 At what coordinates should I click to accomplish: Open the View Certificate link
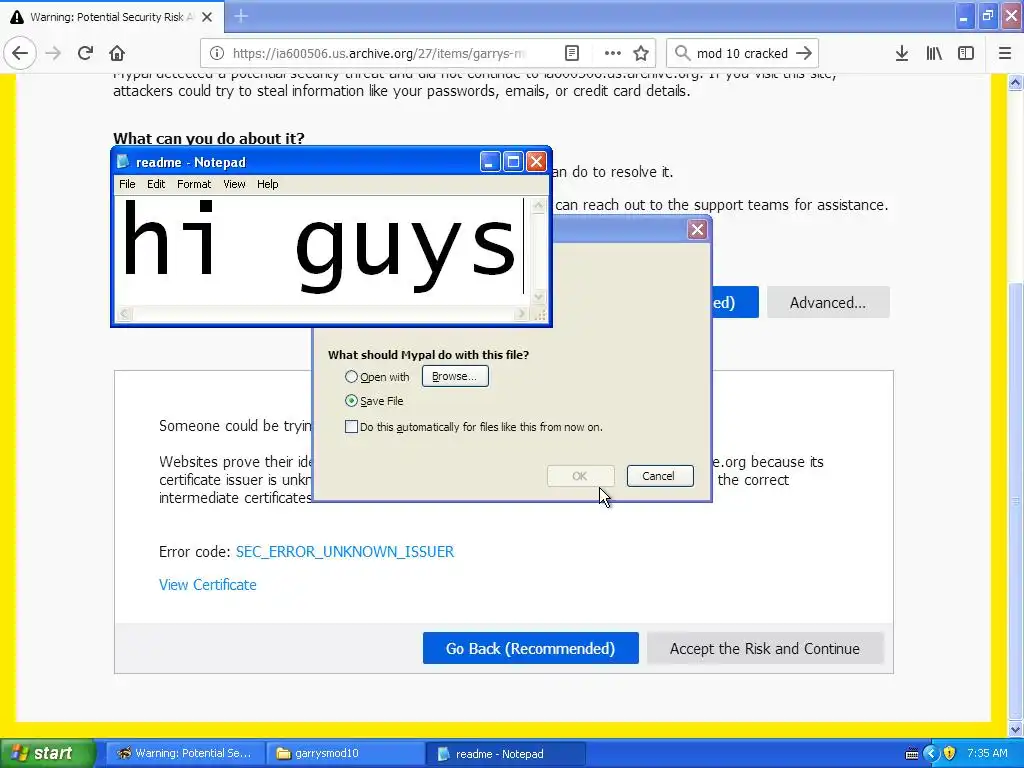[208, 585]
